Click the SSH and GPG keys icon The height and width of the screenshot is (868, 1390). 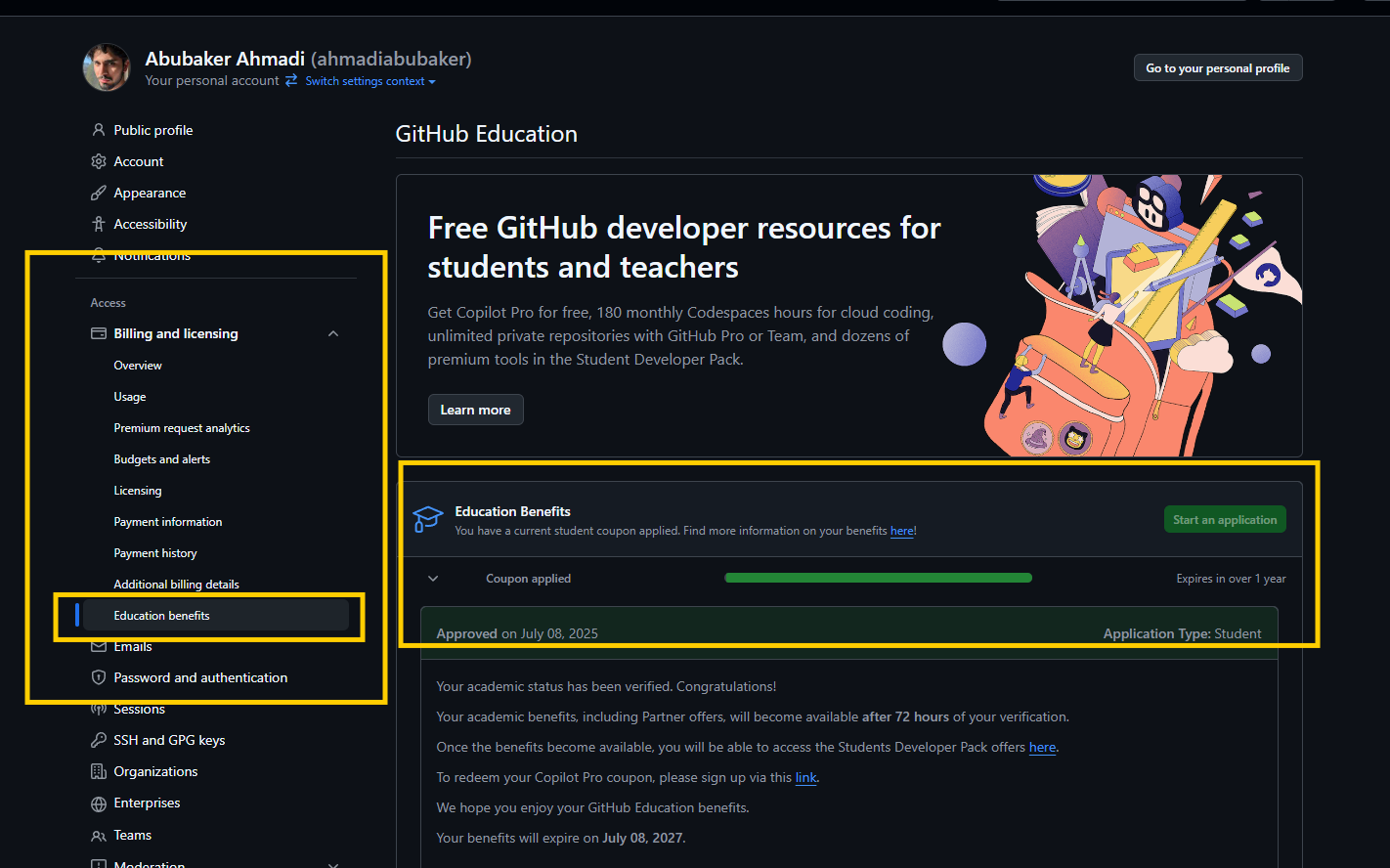tap(98, 740)
